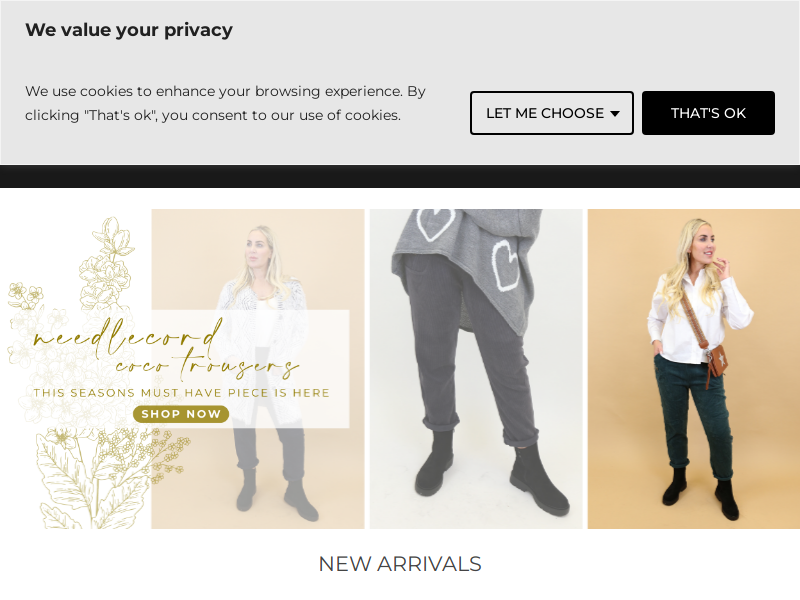Click the cookie consent description text
The width and height of the screenshot is (800, 600).
[x=225, y=103]
